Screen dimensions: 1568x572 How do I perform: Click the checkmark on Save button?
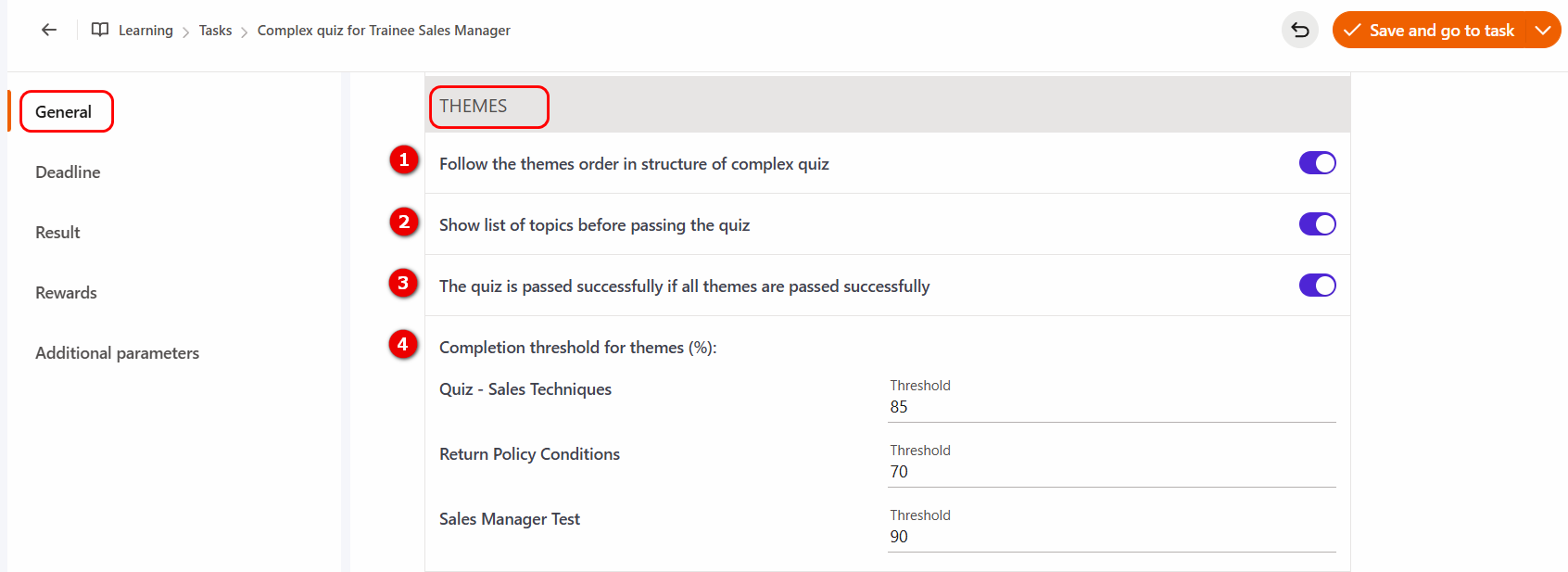pyautogui.click(x=1352, y=31)
